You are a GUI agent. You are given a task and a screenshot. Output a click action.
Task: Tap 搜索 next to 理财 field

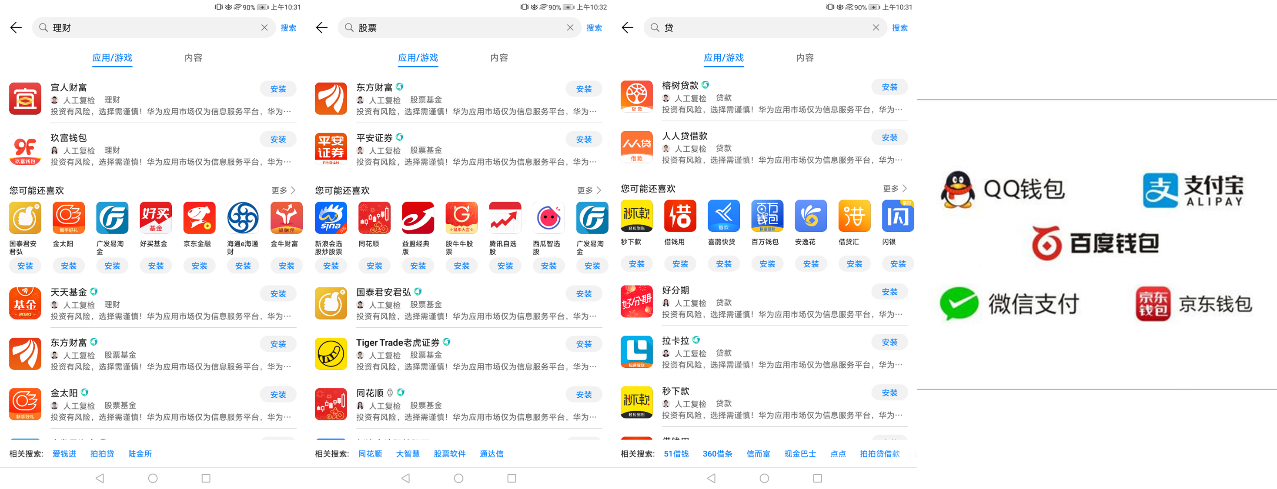coord(288,28)
